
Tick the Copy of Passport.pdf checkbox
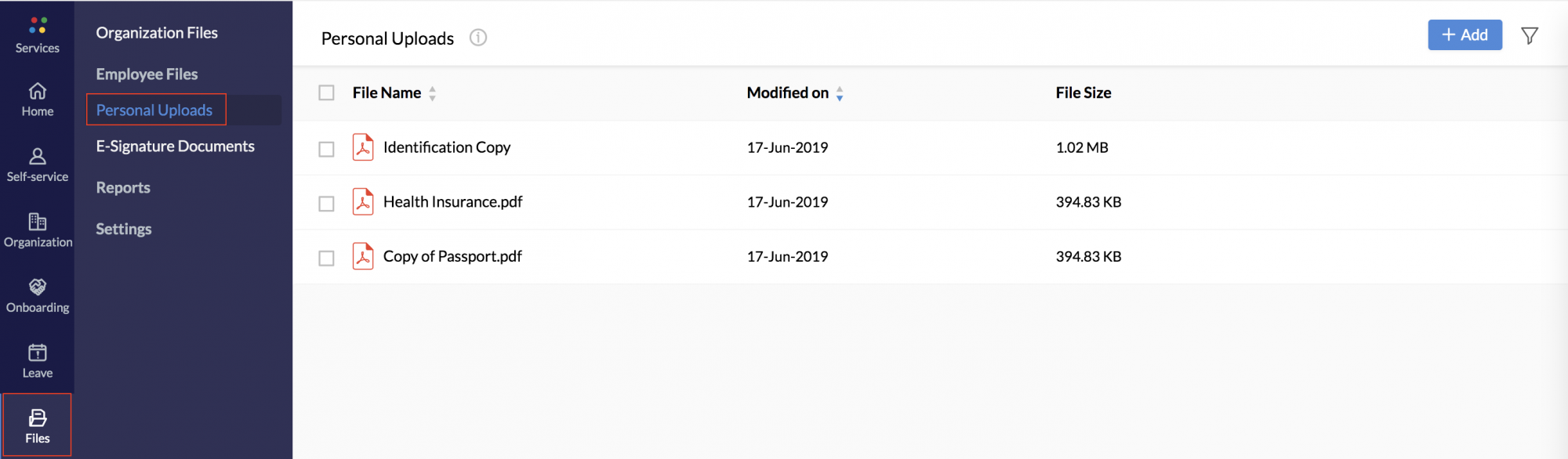[x=326, y=258]
